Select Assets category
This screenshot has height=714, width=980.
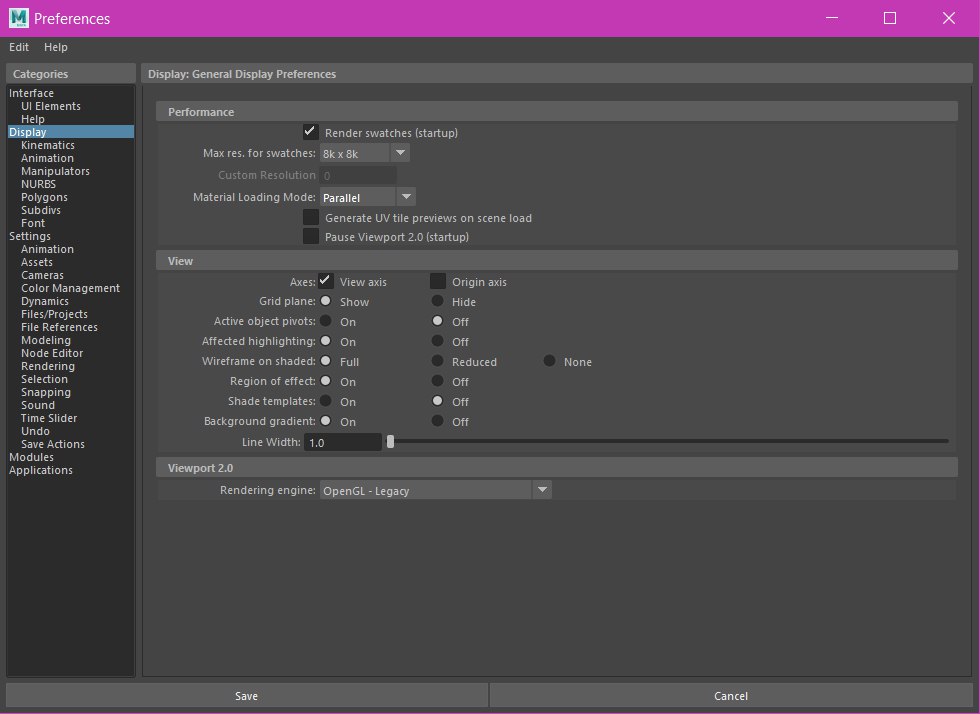coord(36,262)
